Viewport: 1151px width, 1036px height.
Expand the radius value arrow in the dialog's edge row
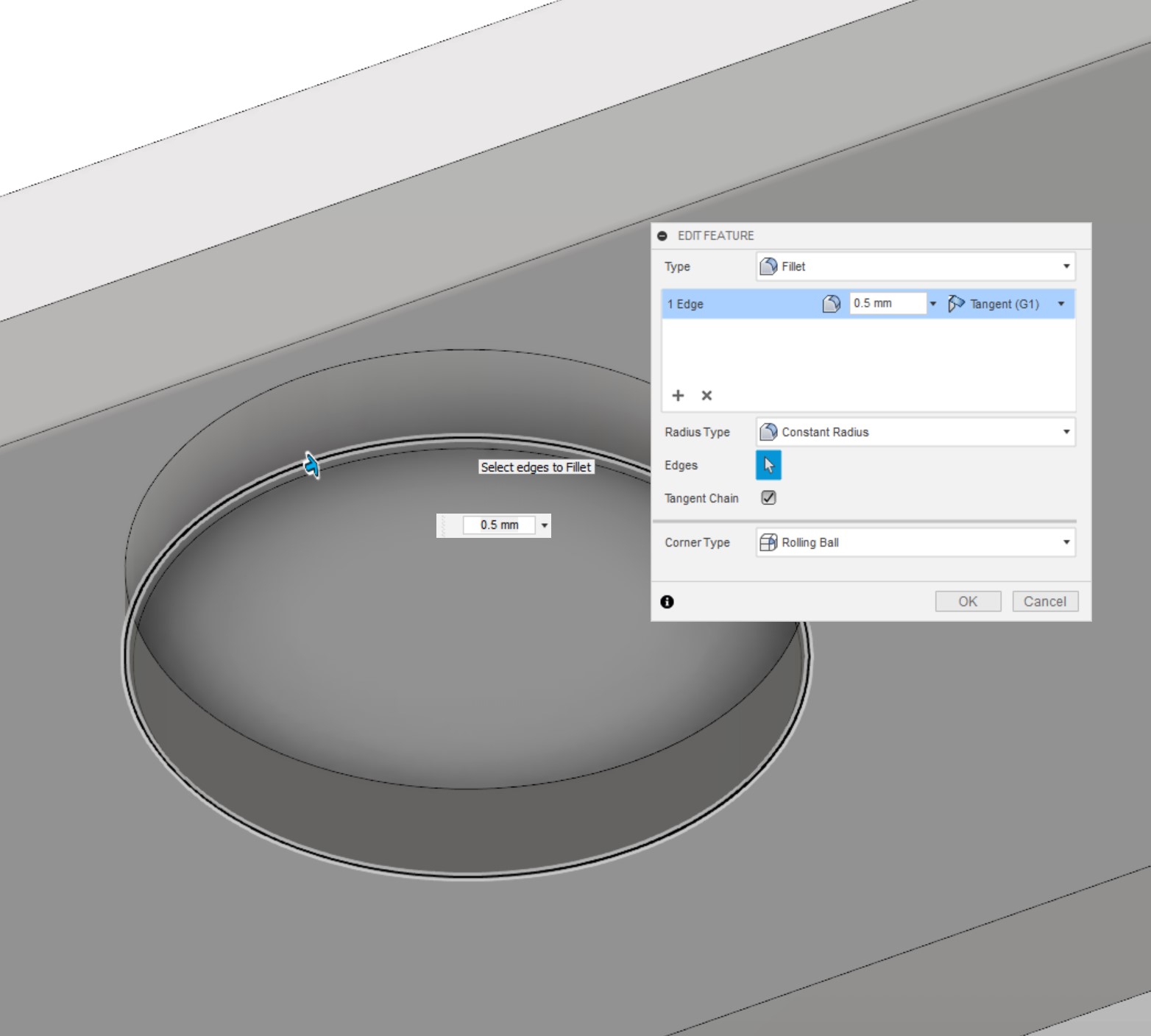(x=933, y=304)
